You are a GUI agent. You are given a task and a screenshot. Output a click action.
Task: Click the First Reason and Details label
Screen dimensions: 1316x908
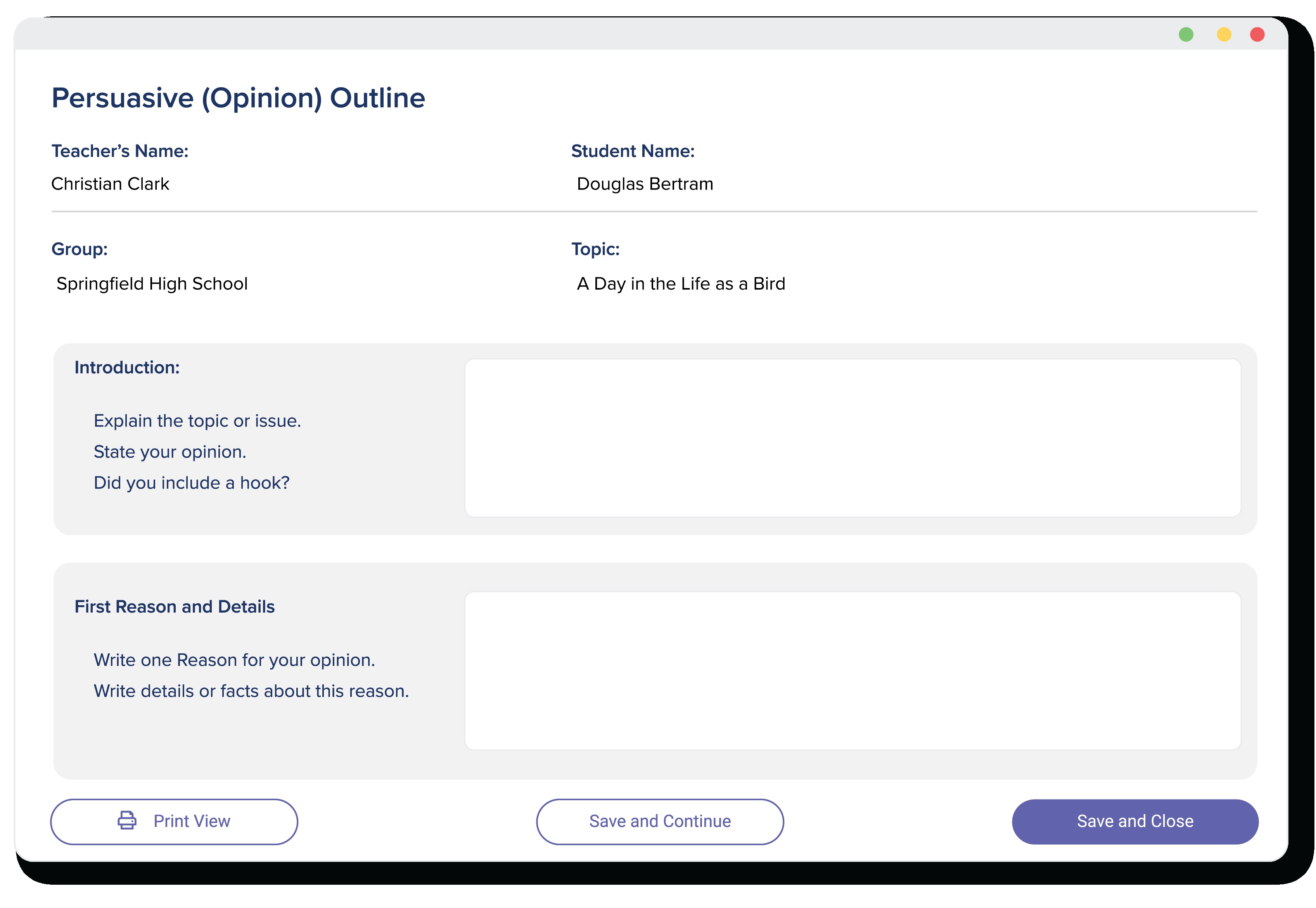click(174, 606)
